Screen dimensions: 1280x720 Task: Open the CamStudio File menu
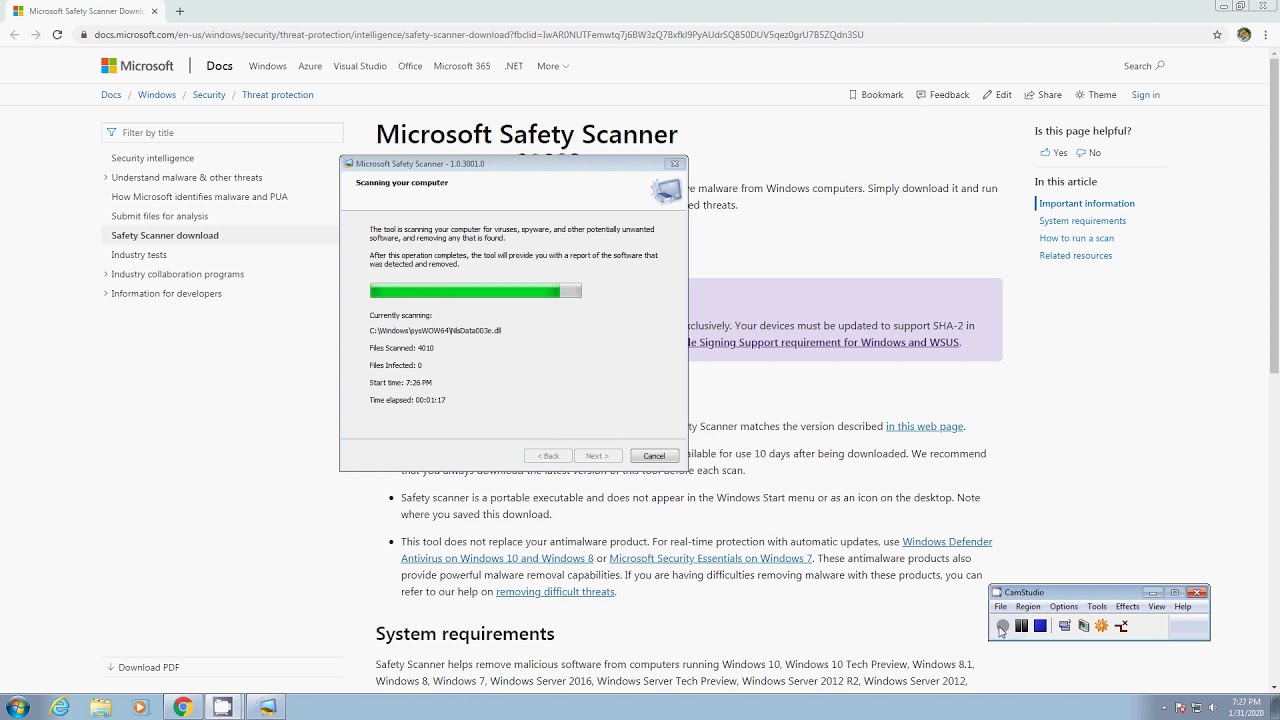click(x=1001, y=607)
